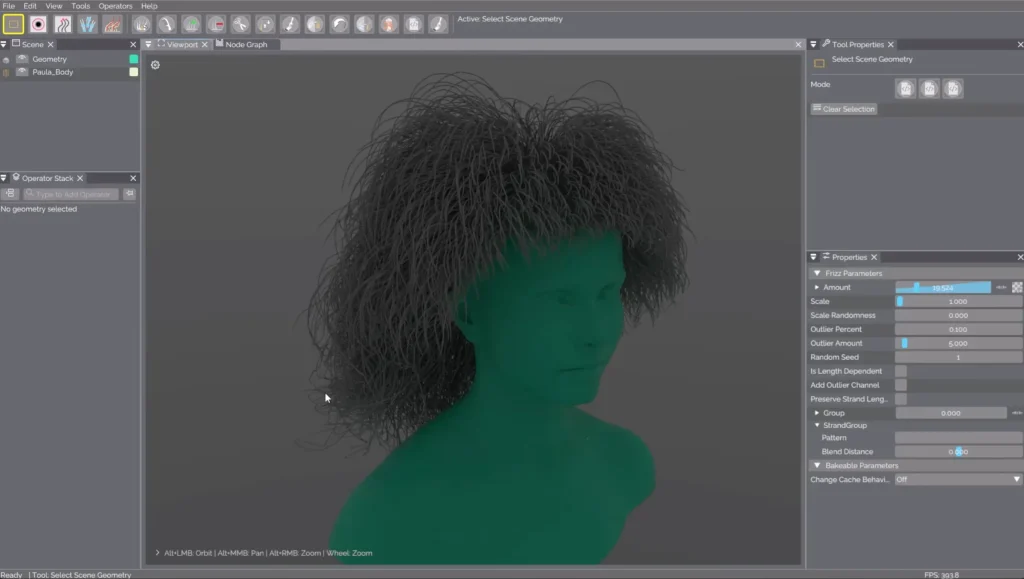Click the first Mode icon in Tool Properties

(905, 89)
